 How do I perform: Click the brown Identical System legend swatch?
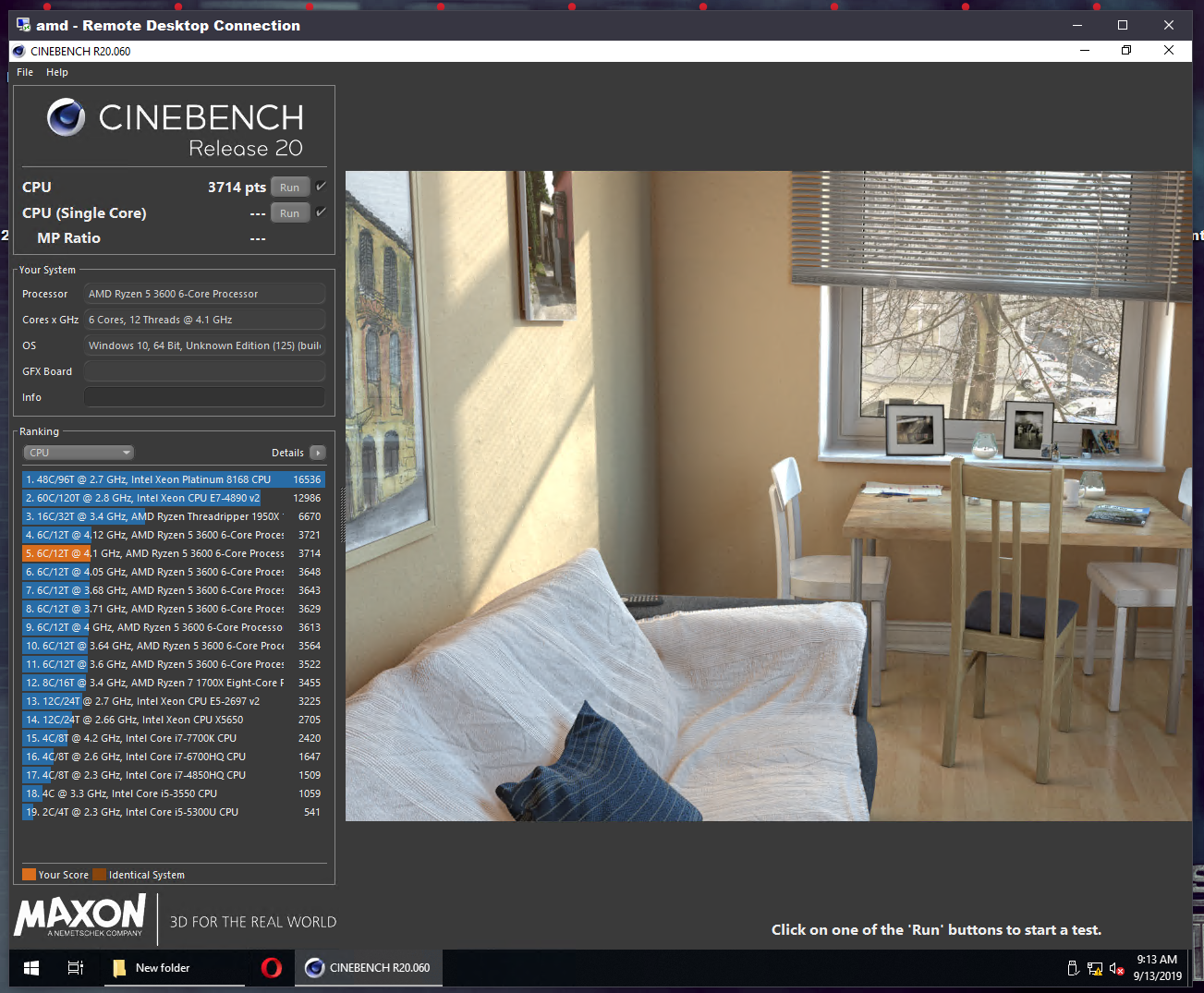(x=100, y=875)
